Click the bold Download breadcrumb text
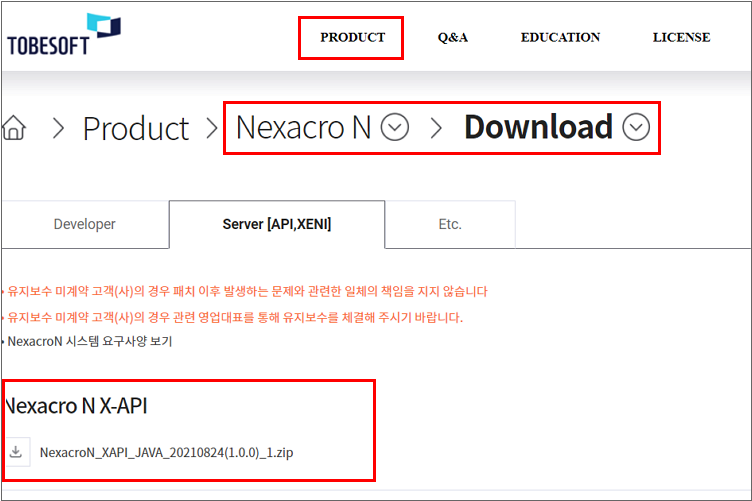752x501 pixels. 538,127
